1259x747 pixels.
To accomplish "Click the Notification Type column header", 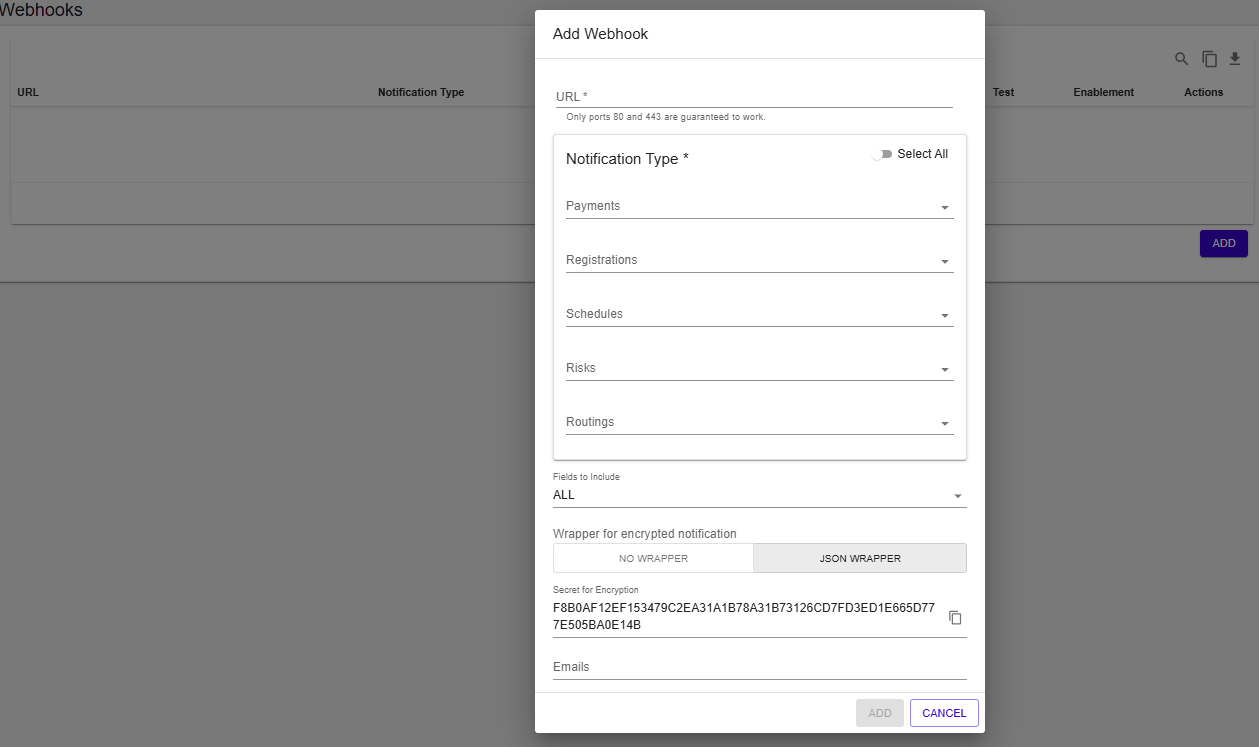I will [421, 92].
